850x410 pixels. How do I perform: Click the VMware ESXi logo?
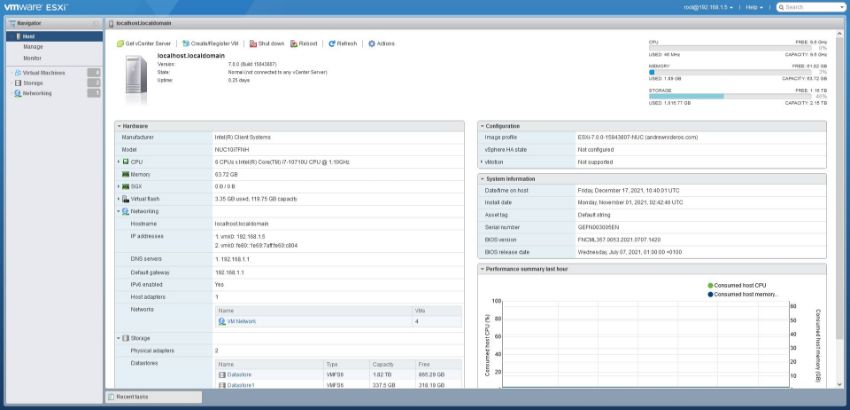coord(37,7)
